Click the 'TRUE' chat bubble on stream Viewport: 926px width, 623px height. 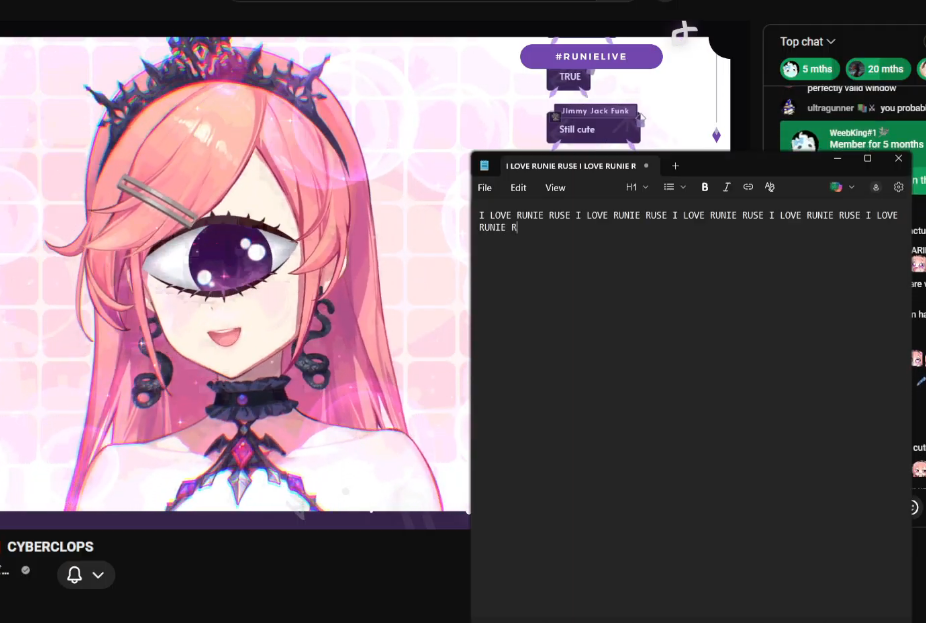569,77
